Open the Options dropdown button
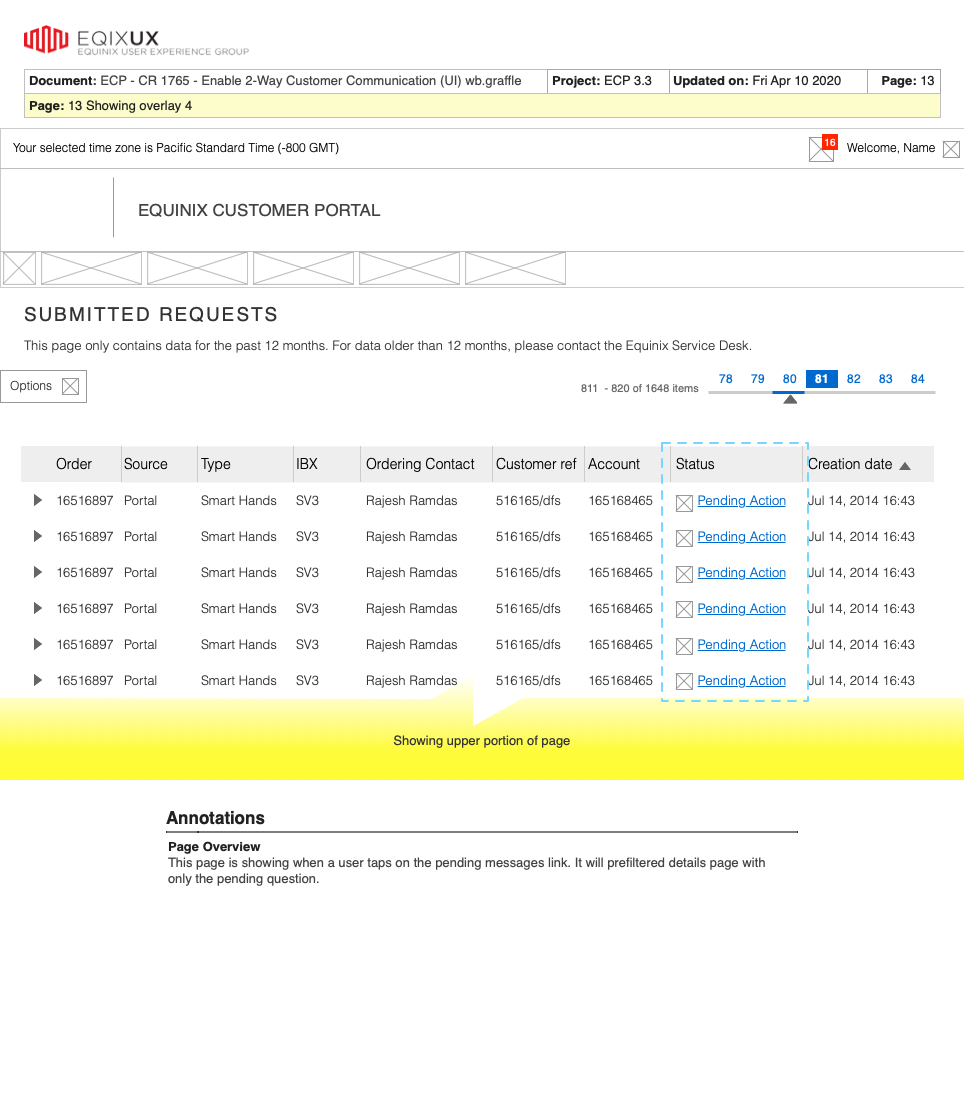This screenshot has height=1100, width=964. tap(43, 387)
